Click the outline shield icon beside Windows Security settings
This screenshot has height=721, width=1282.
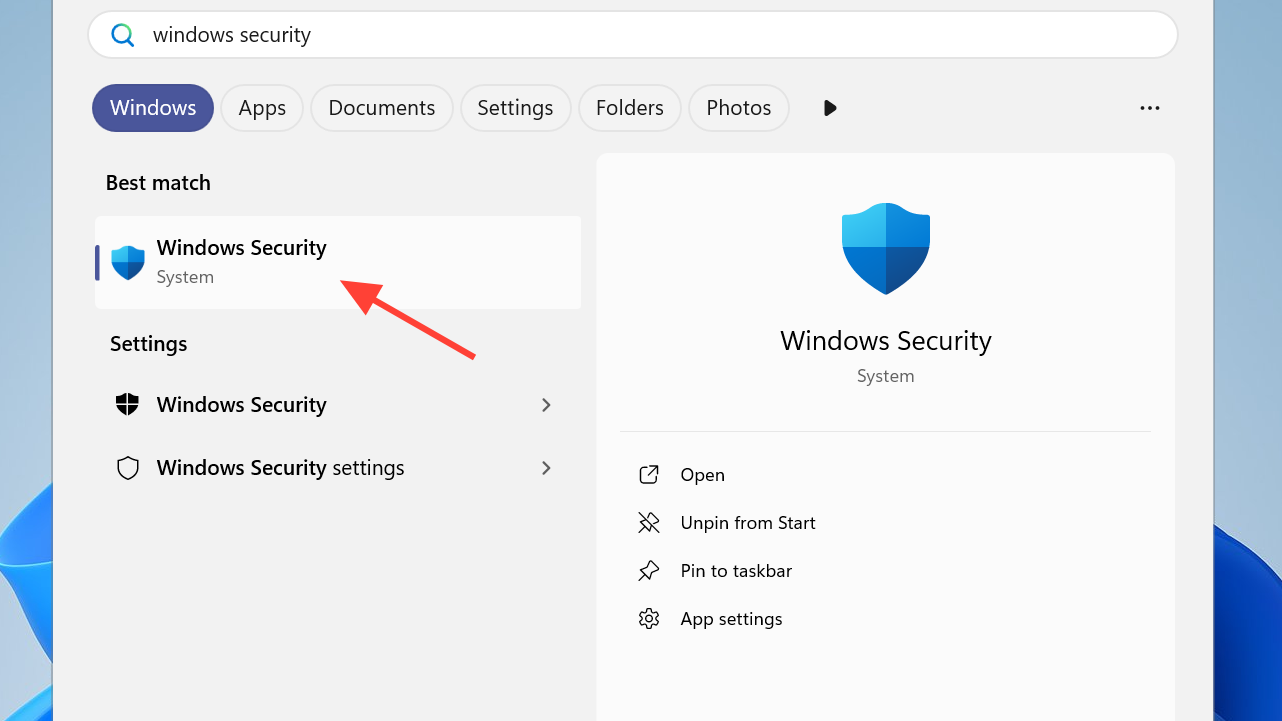click(x=128, y=468)
